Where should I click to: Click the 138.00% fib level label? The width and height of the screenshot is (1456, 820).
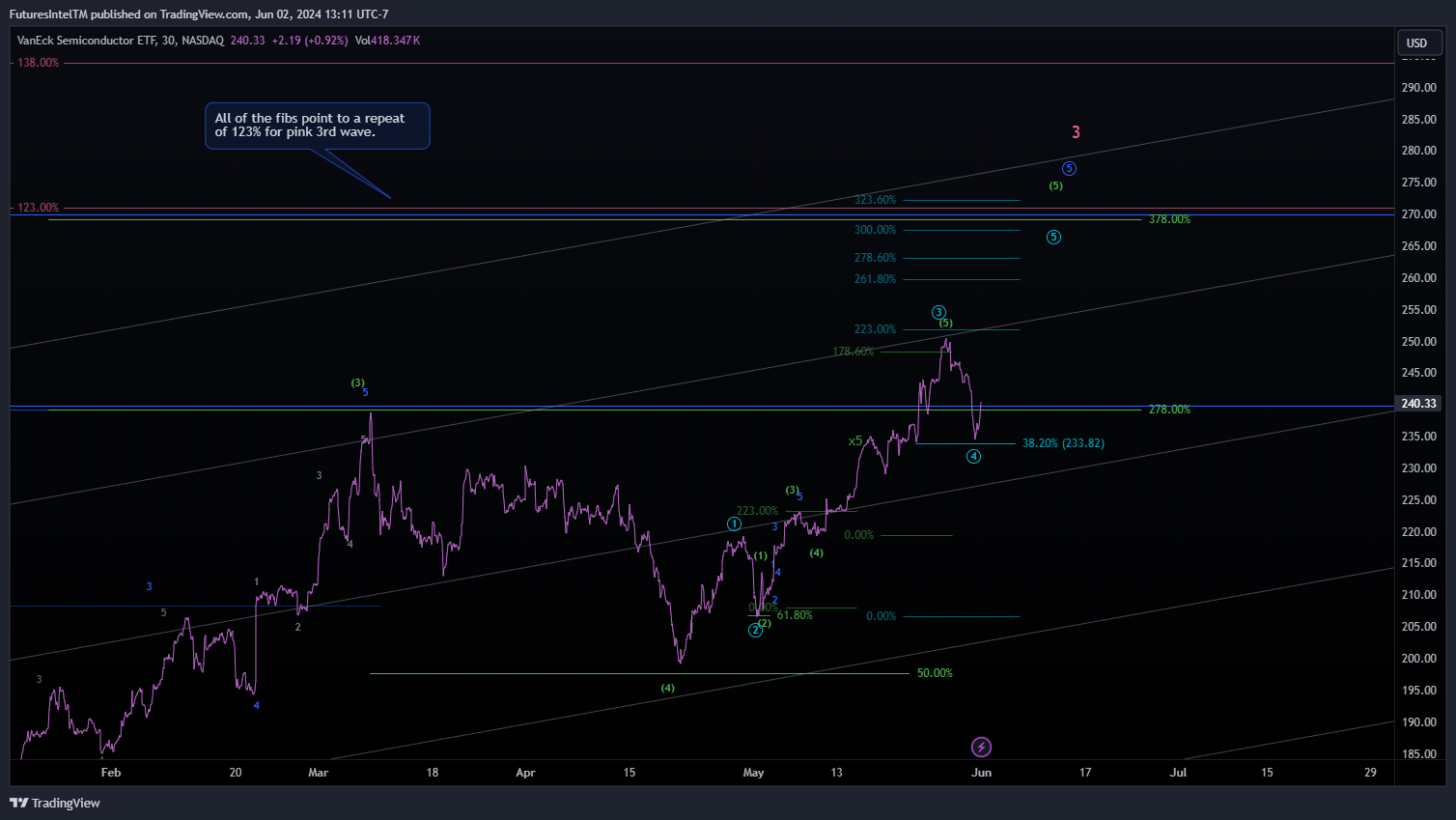(39, 63)
